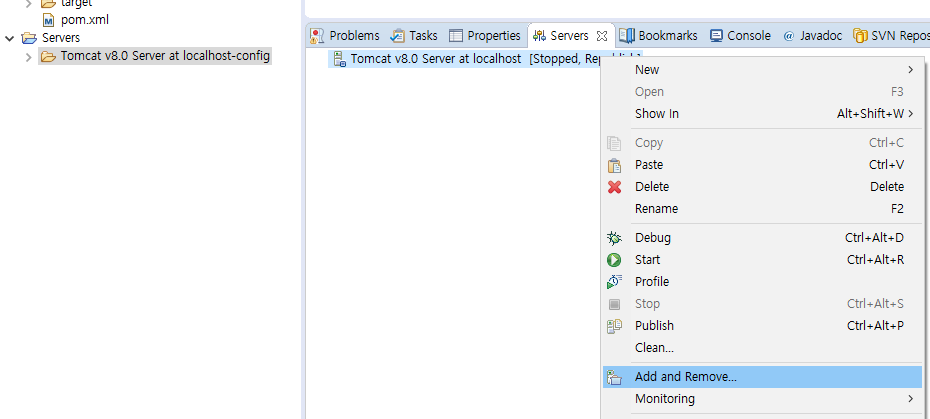930x419 pixels.
Task: Switch to the Console tab
Action: pos(740,35)
